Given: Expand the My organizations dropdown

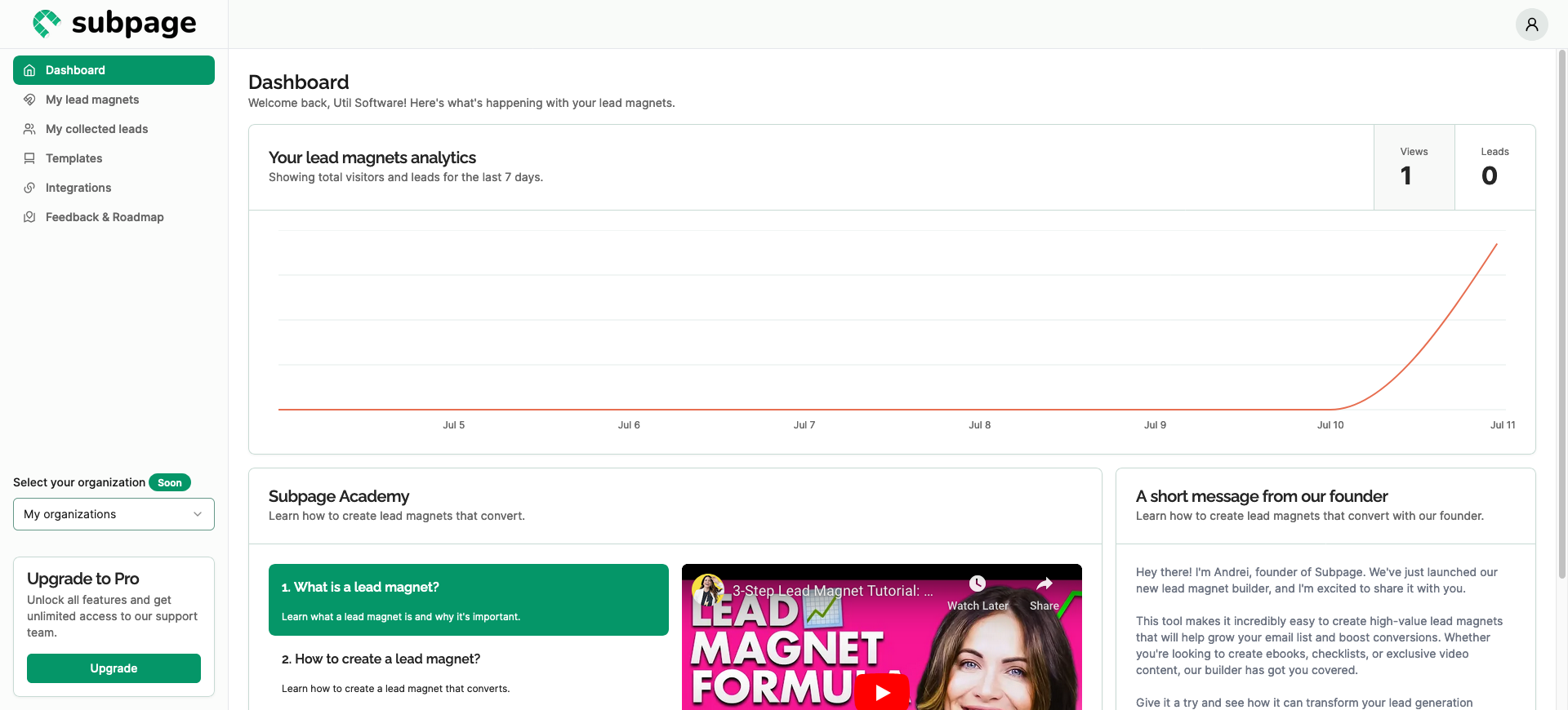Looking at the screenshot, I should pos(114,514).
